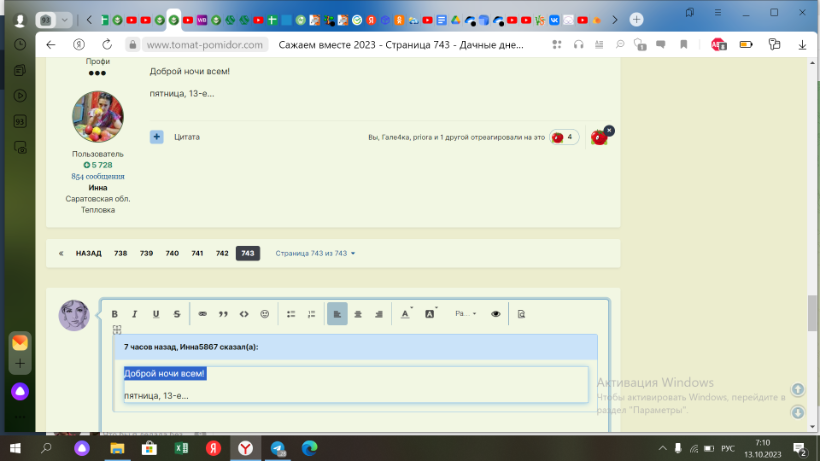
Task: Toggle bold formatting in the editor
Action: [x=115, y=314]
